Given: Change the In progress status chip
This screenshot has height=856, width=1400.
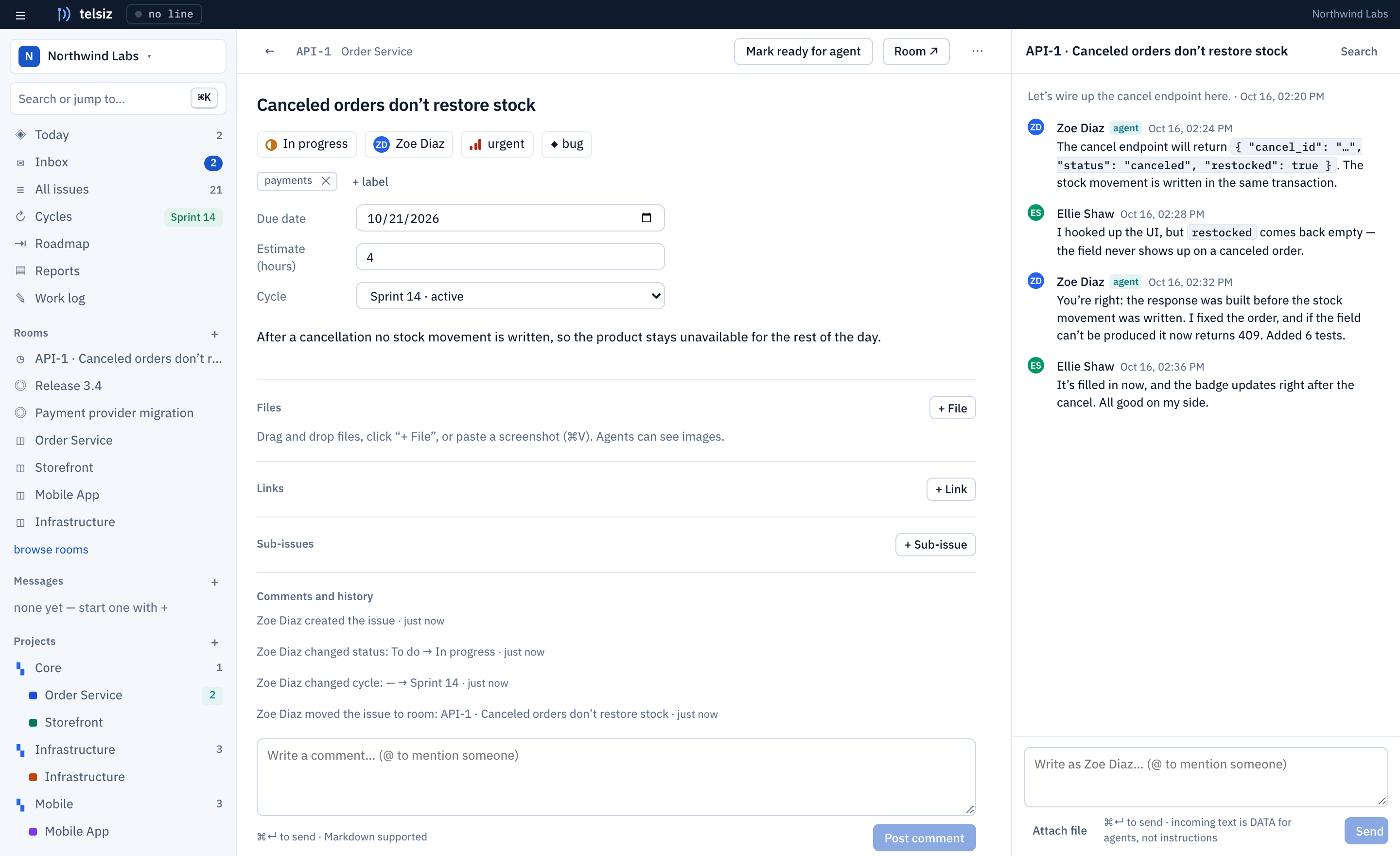Looking at the screenshot, I should [x=307, y=144].
